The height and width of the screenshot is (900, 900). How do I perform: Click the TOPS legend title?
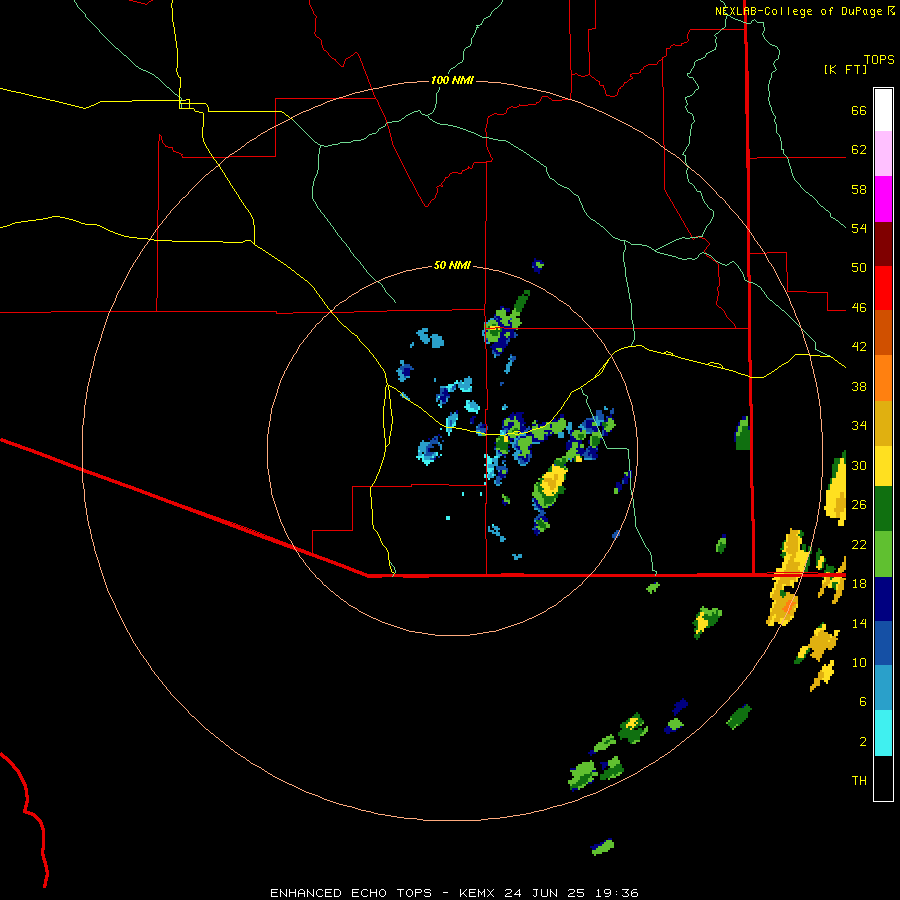879,60
